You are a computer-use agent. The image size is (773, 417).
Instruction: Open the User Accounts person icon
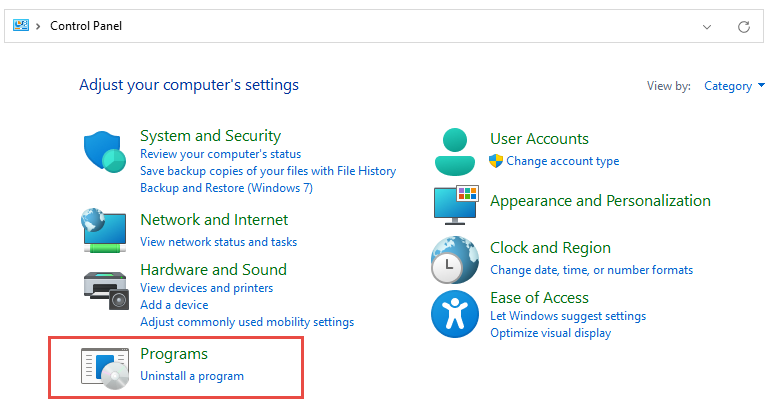[x=455, y=152]
